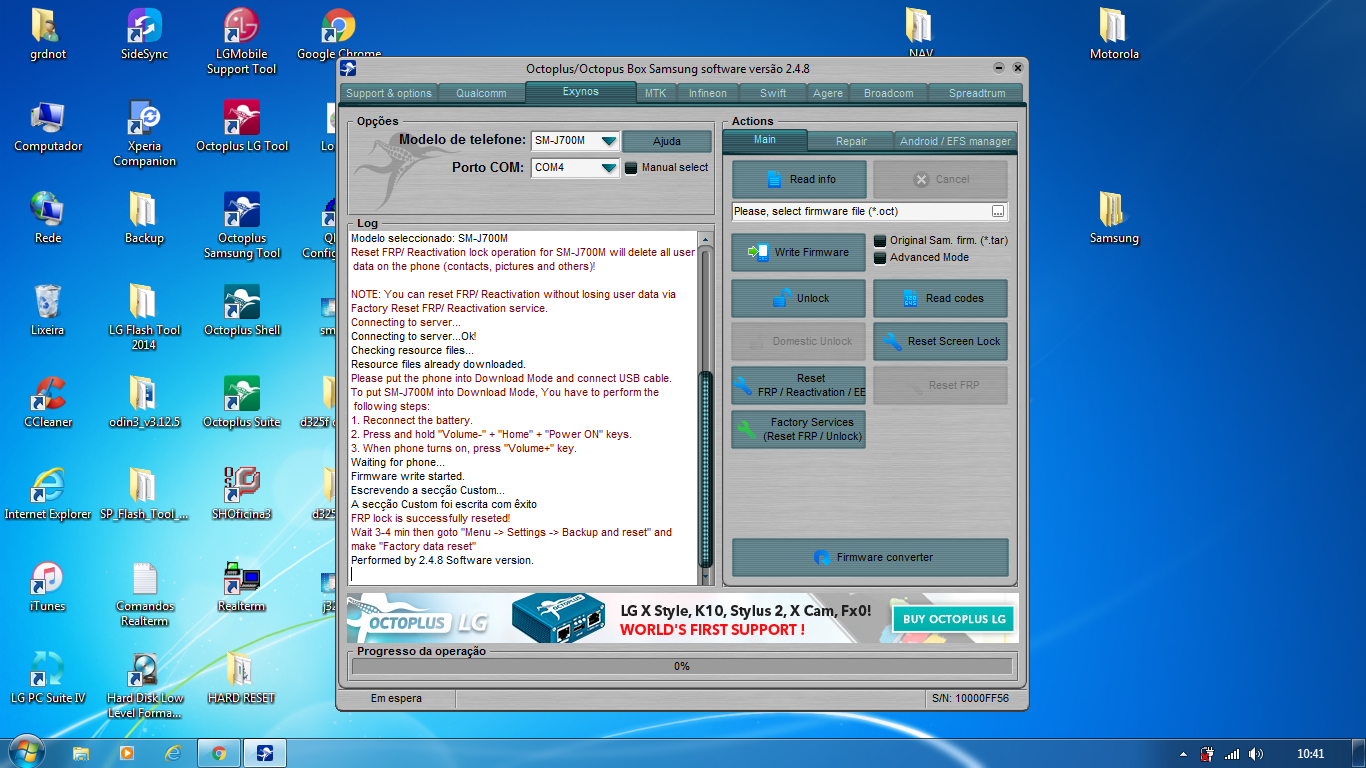Launch Octoplus Suite shortcut
Screen dimensions: 1366x768
click(x=241, y=402)
